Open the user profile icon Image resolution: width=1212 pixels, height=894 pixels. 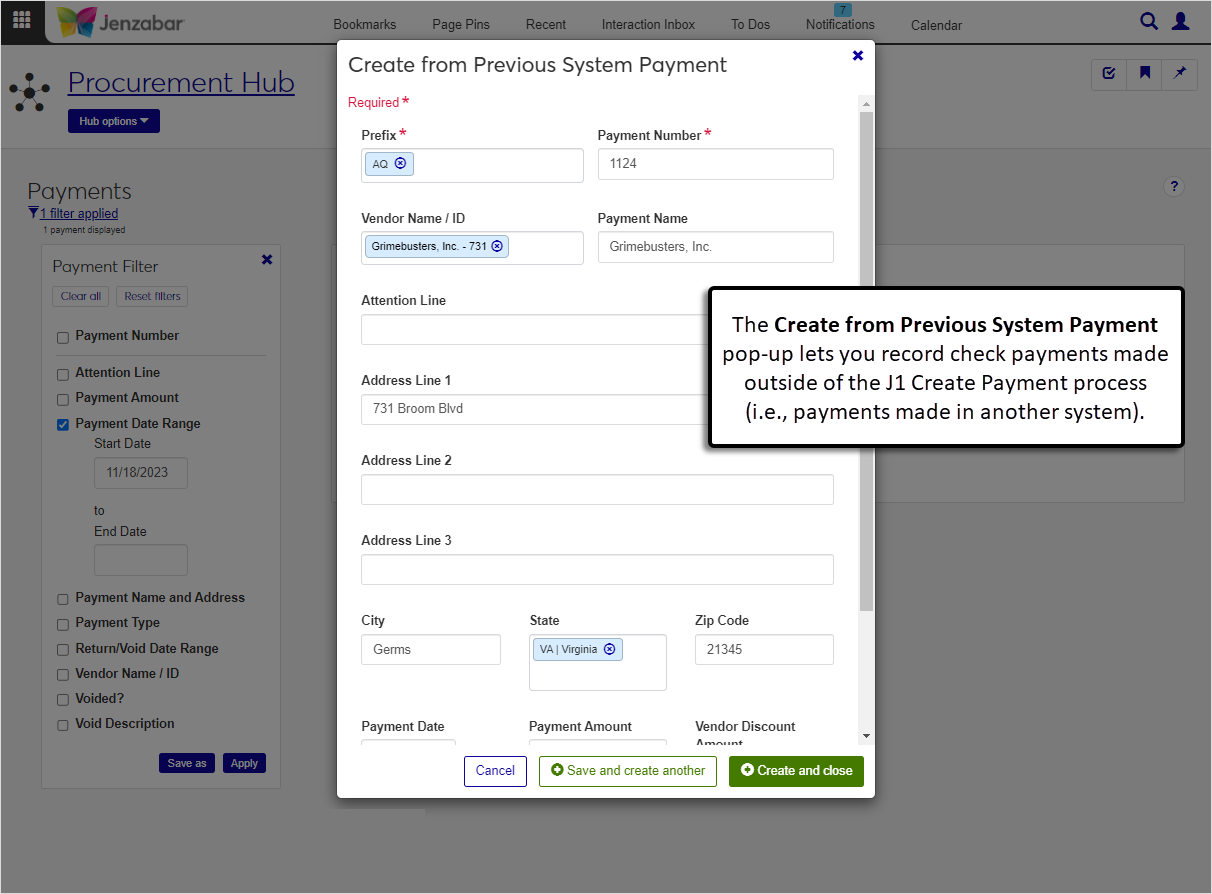(x=1181, y=21)
